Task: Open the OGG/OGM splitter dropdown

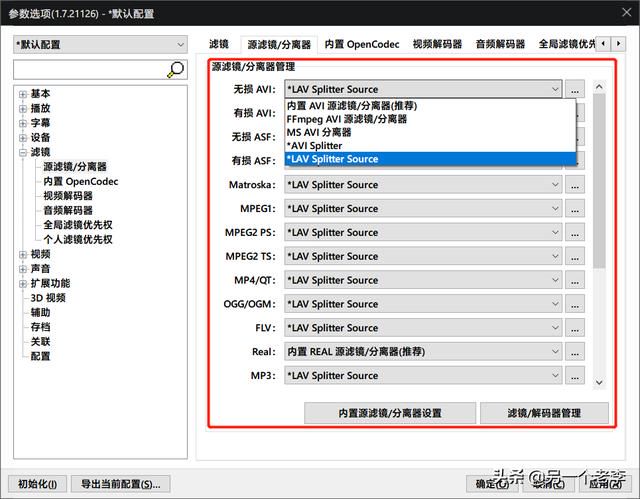Action: 423,304
